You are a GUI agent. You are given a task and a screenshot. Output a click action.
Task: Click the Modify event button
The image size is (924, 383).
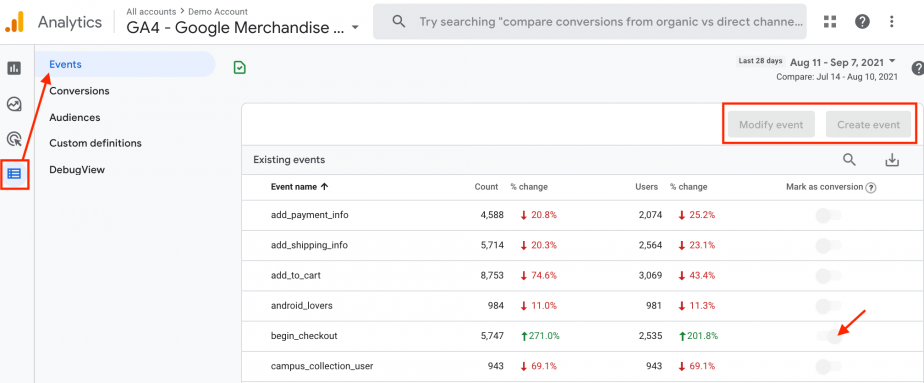coord(771,125)
